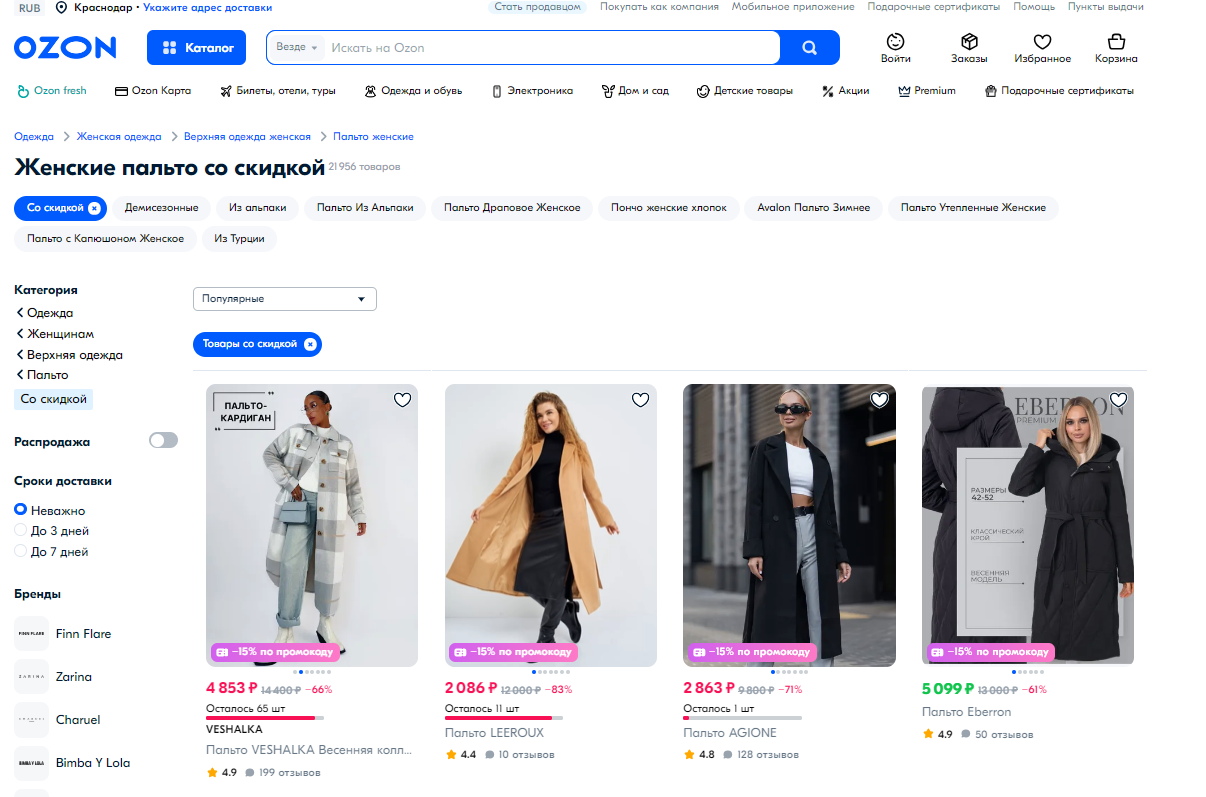Click the Premium crown icon
1206x797 pixels.
tap(904, 91)
